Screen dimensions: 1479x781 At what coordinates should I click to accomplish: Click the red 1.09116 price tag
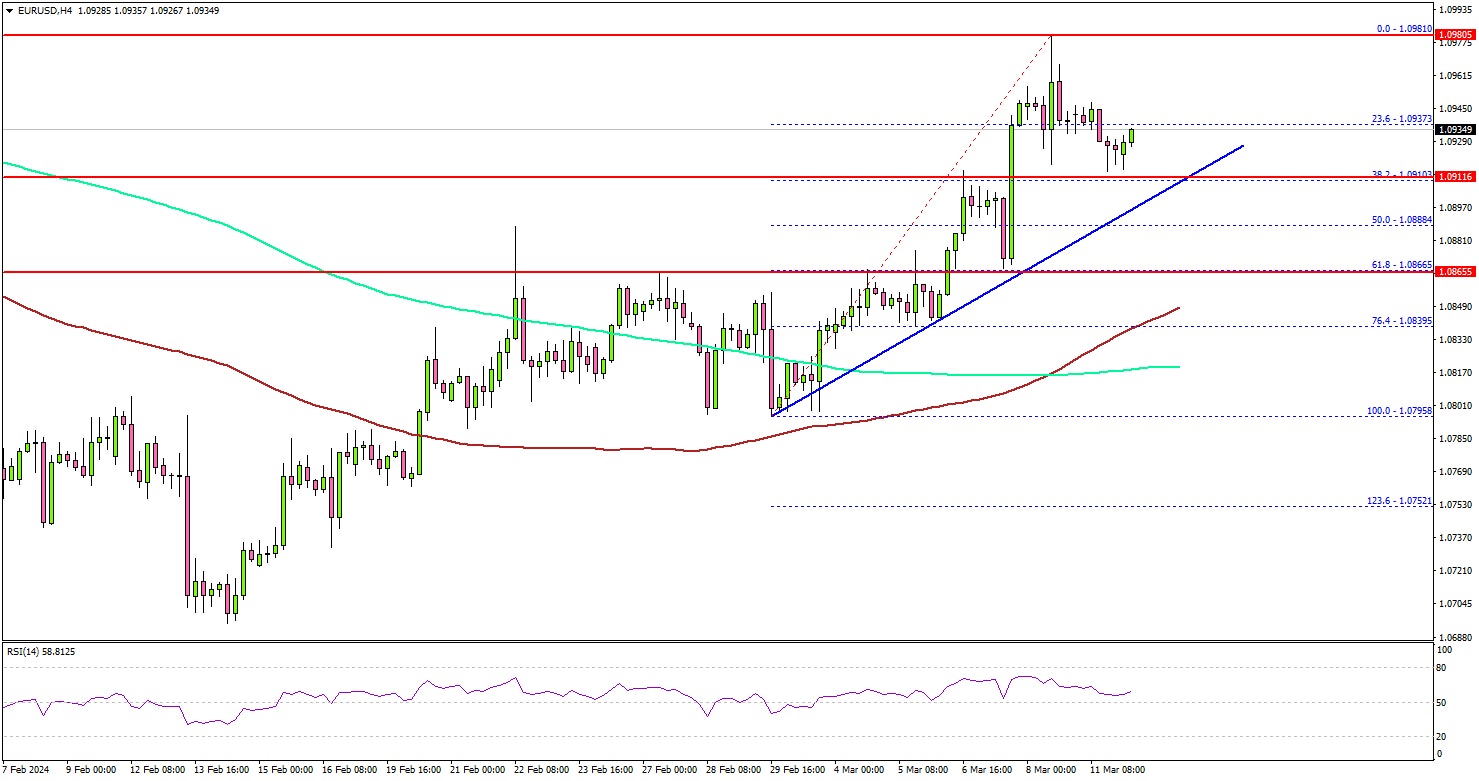(1456, 177)
